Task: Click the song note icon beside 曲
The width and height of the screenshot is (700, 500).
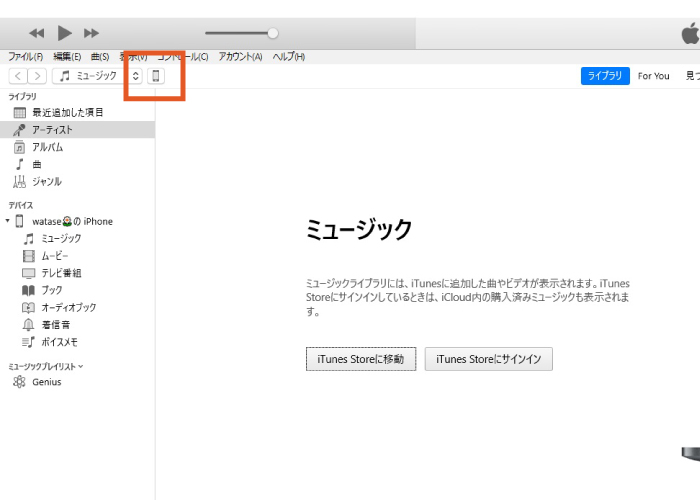Action: (x=20, y=164)
